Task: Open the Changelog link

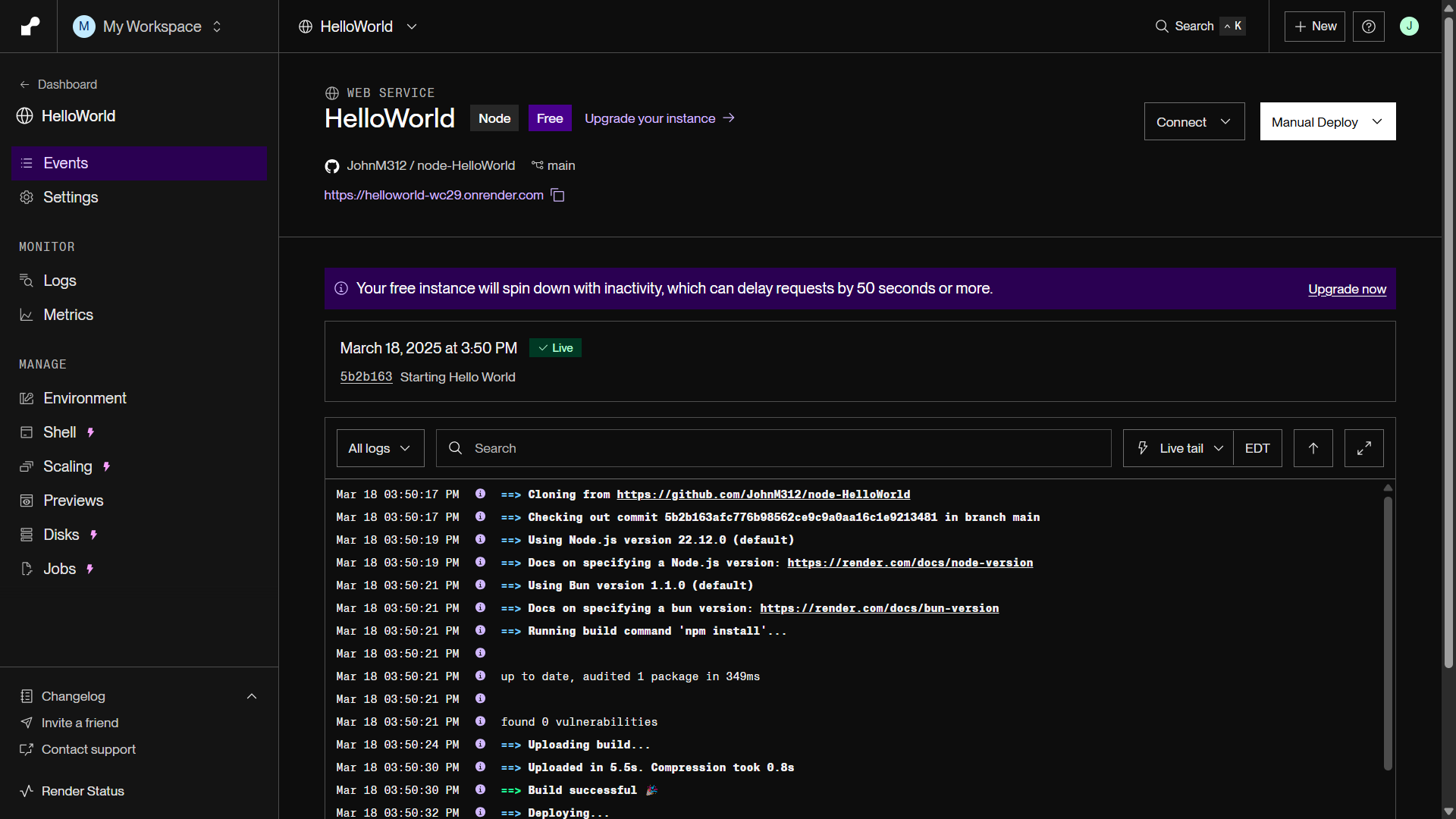Action: (74, 696)
